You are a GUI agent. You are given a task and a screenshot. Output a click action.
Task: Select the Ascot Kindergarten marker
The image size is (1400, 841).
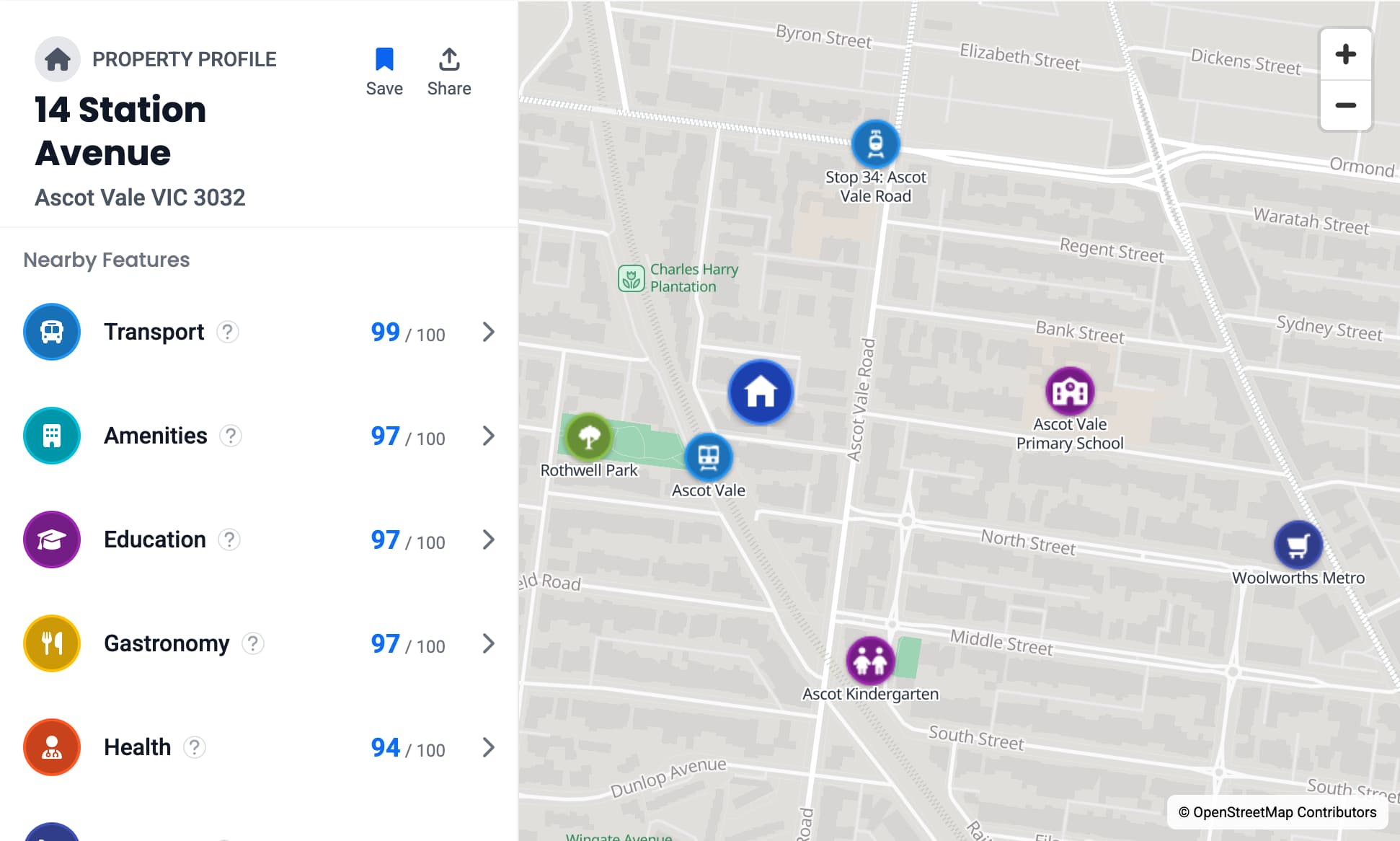point(871,661)
